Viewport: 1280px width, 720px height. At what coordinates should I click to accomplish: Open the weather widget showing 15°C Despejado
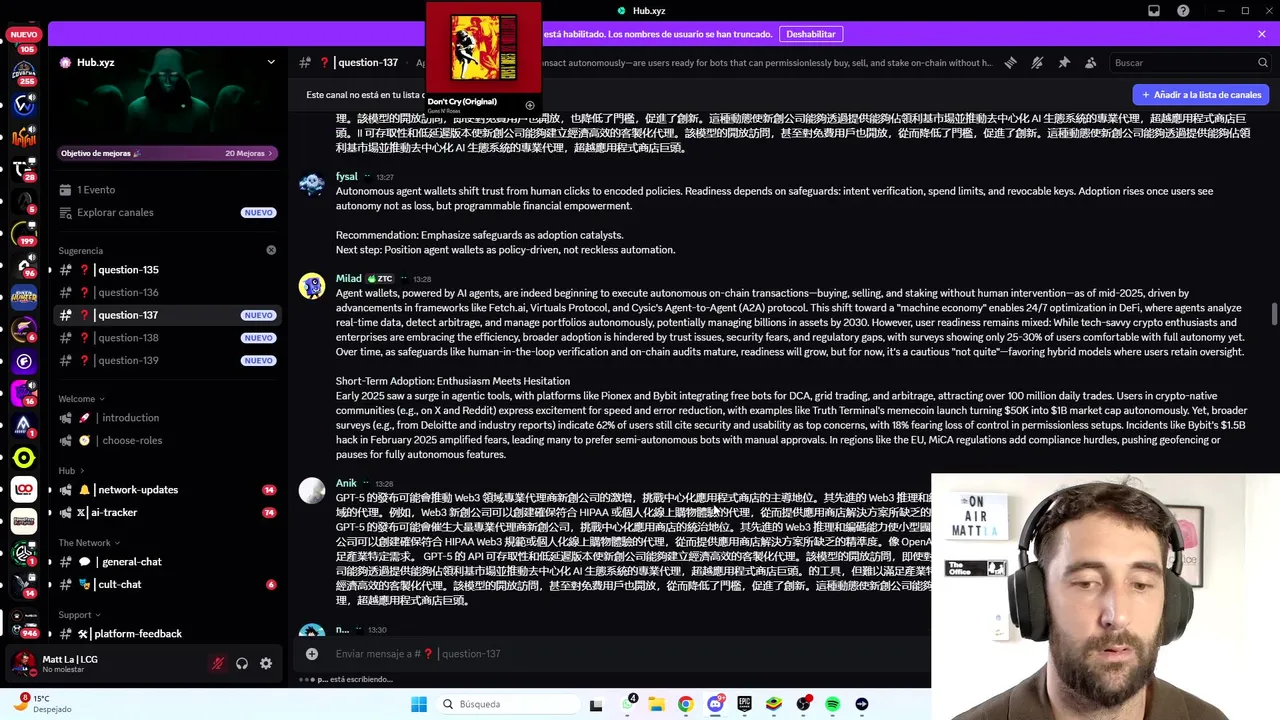41,704
